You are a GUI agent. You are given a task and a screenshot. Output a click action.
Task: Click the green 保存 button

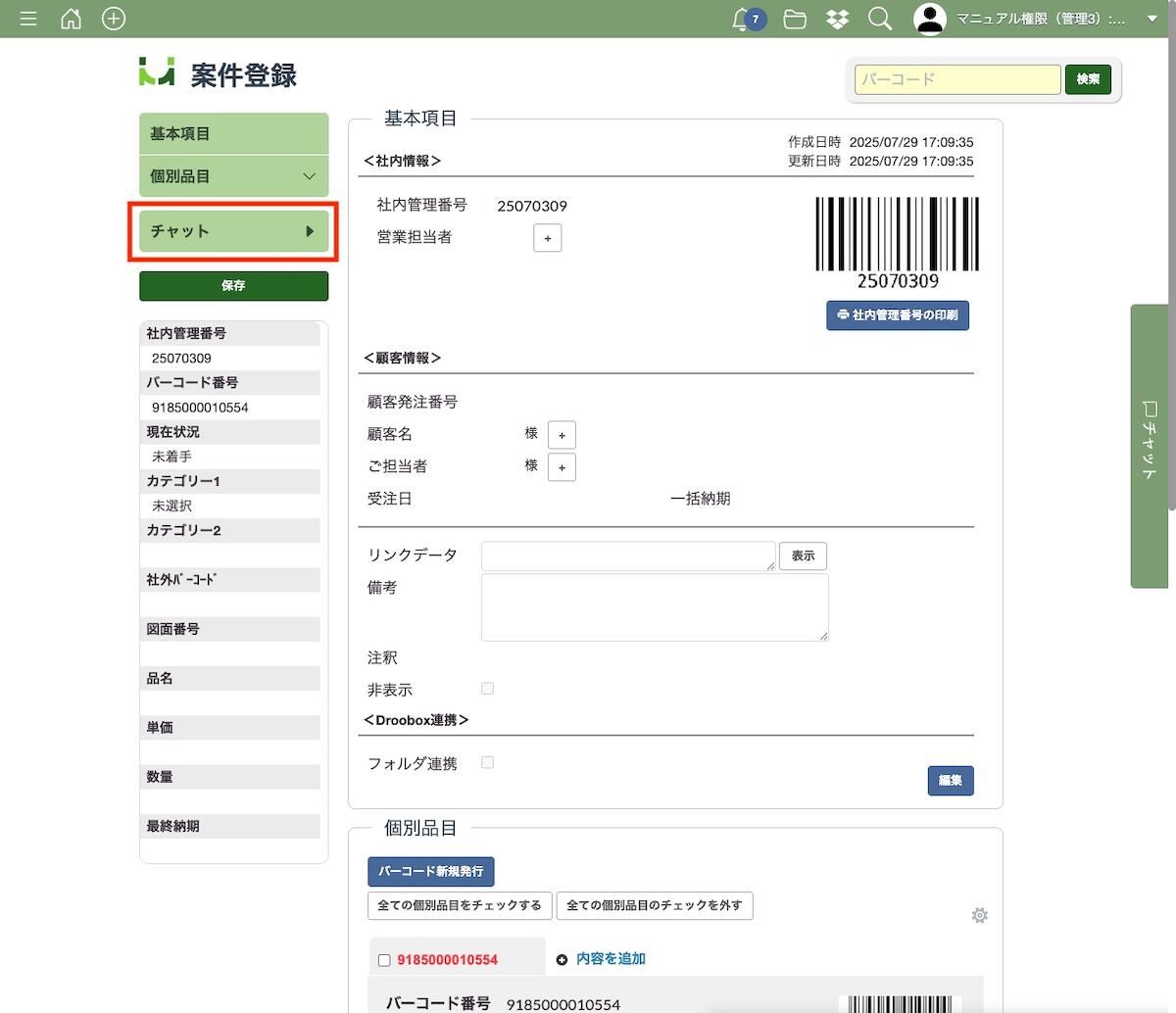pyautogui.click(x=233, y=286)
